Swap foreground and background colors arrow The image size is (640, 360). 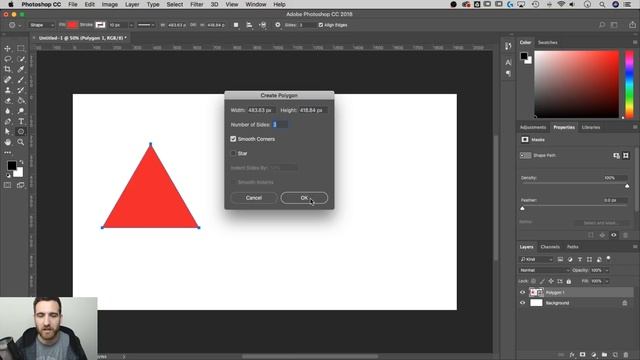pyautogui.click(x=21, y=162)
